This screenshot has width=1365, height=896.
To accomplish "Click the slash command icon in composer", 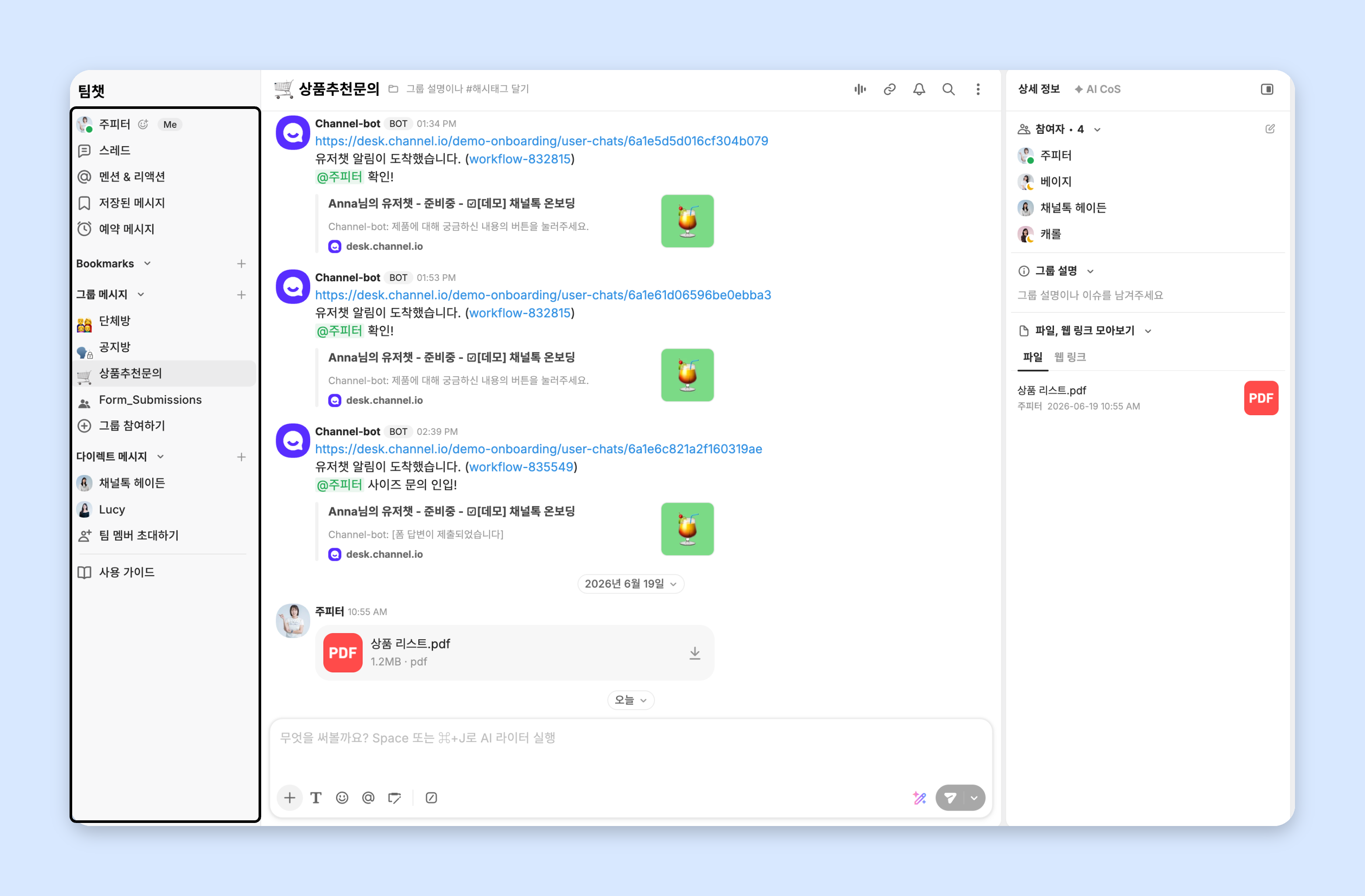I will (431, 798).
